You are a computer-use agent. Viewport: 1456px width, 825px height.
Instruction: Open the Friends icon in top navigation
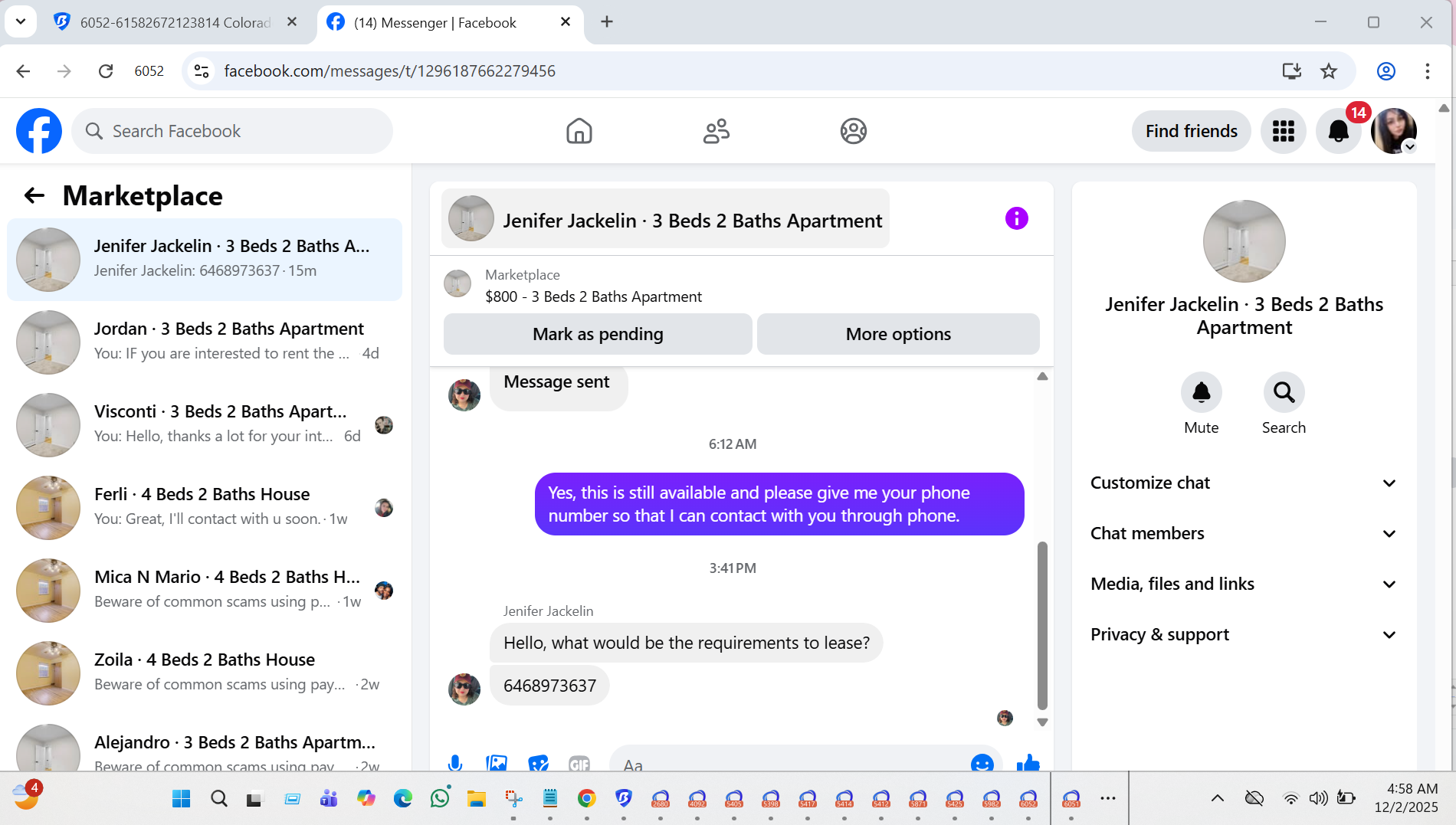click(x=717, y=131)
